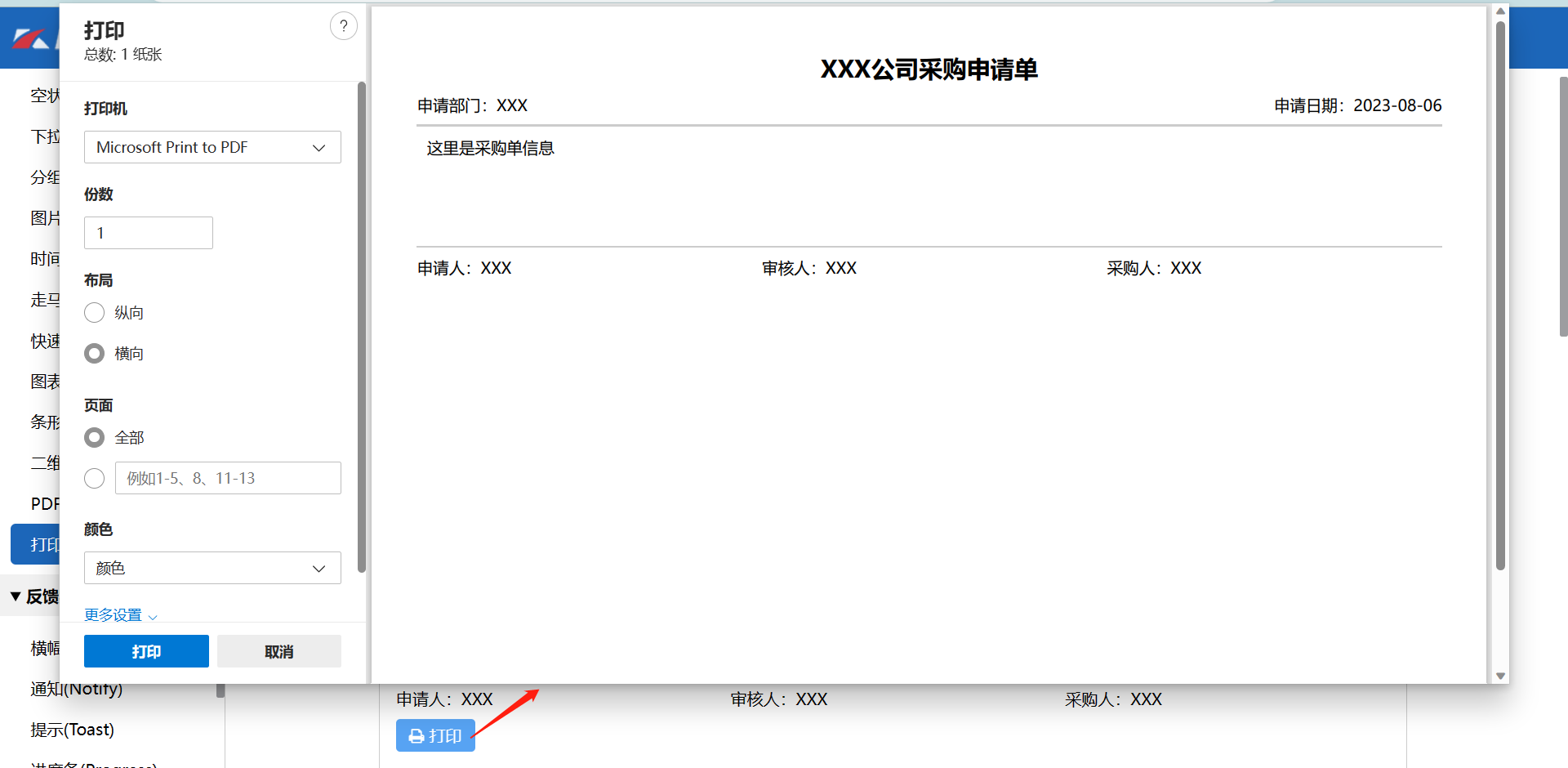
Task: Open the 时间 sidebar item
Action: coord(45,259)
